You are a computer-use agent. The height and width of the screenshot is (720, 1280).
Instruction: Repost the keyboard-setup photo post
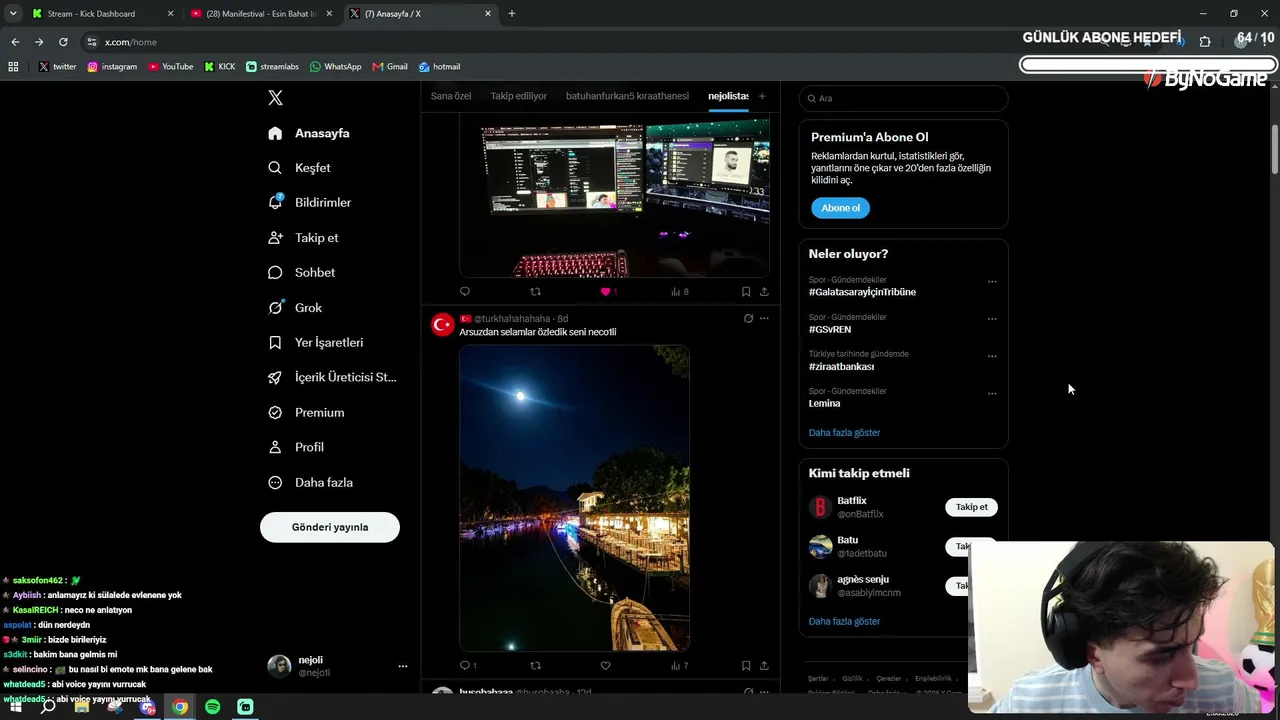coord(535,292)
